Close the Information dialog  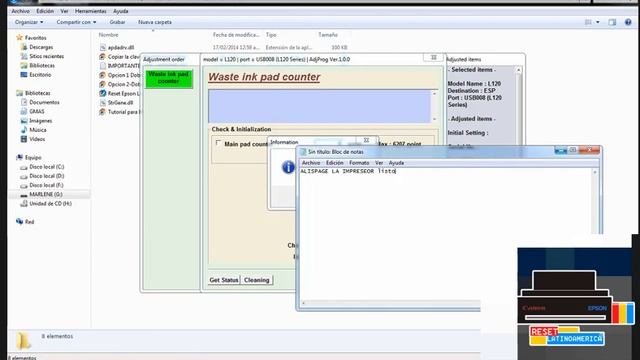(x=366, y=140)
